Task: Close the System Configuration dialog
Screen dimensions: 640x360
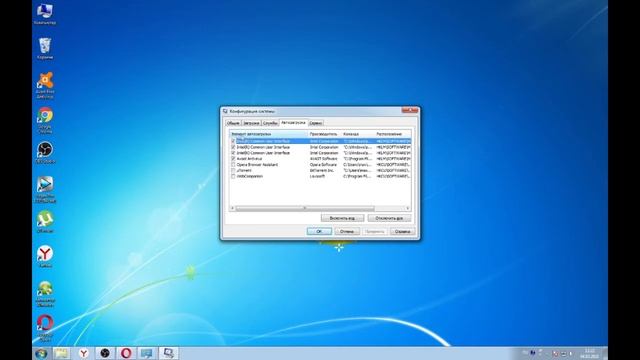Action: click(x=409, y=110)
